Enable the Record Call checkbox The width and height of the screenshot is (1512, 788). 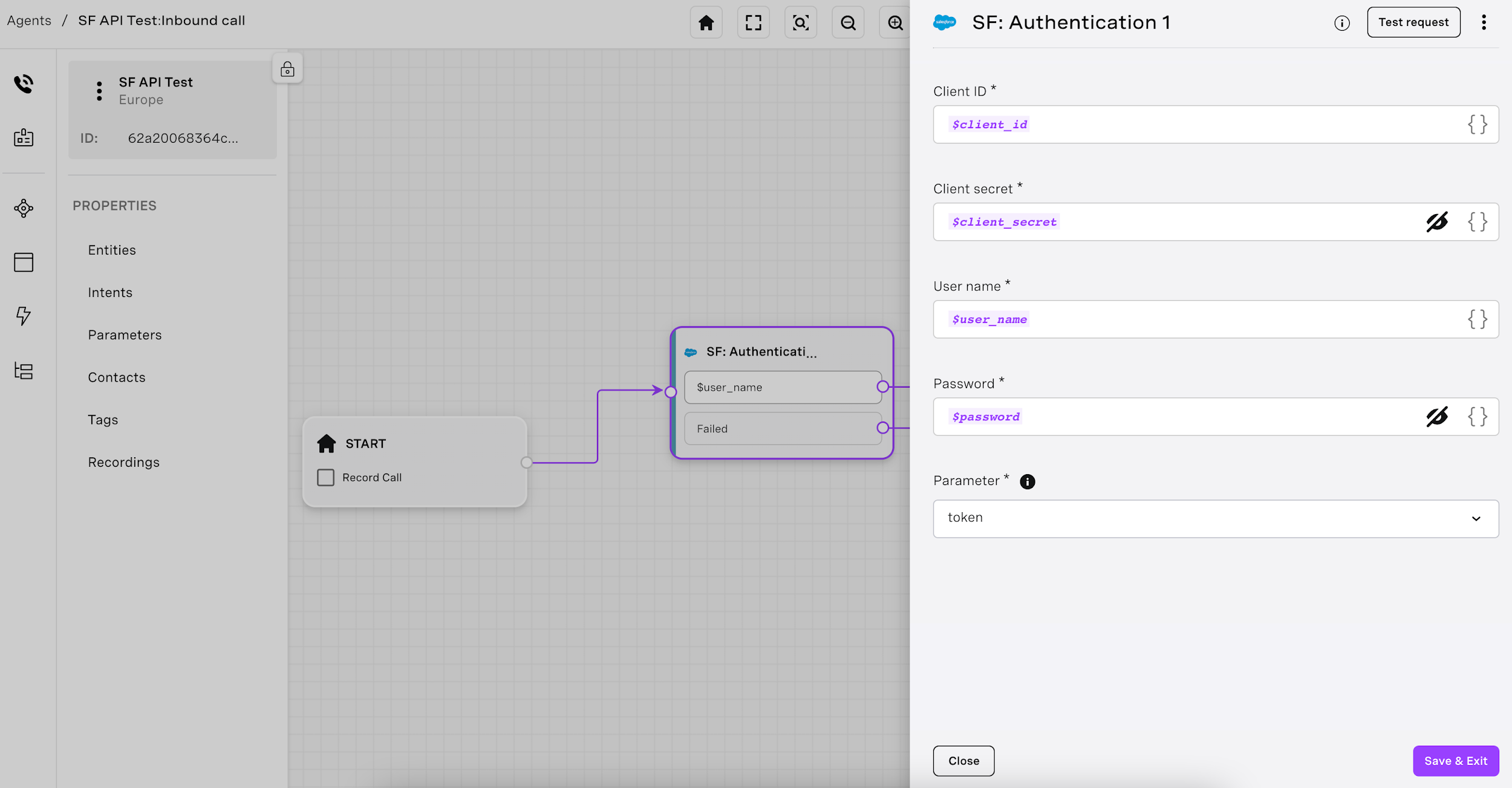click(325, 478)
